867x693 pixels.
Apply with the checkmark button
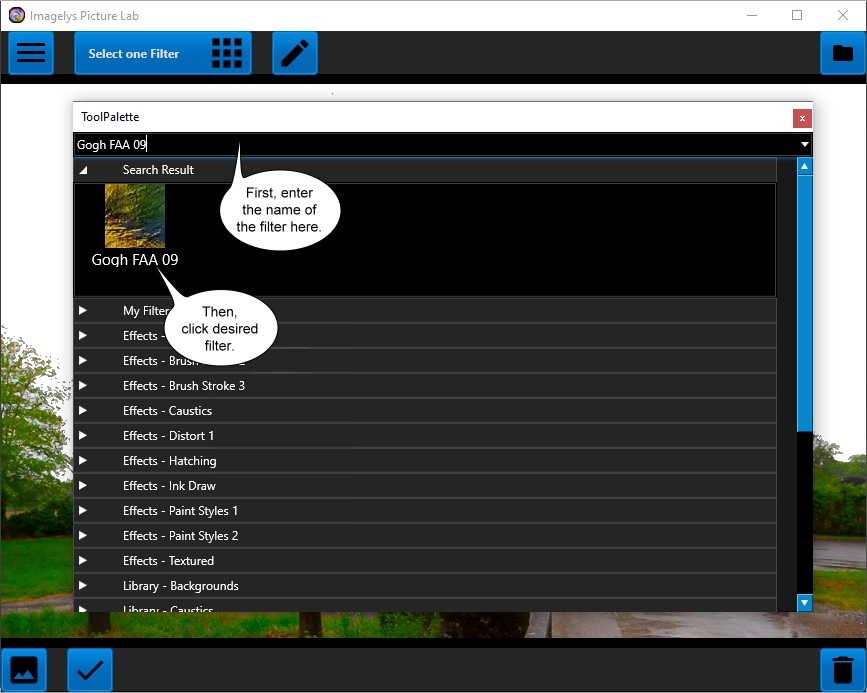90,670
